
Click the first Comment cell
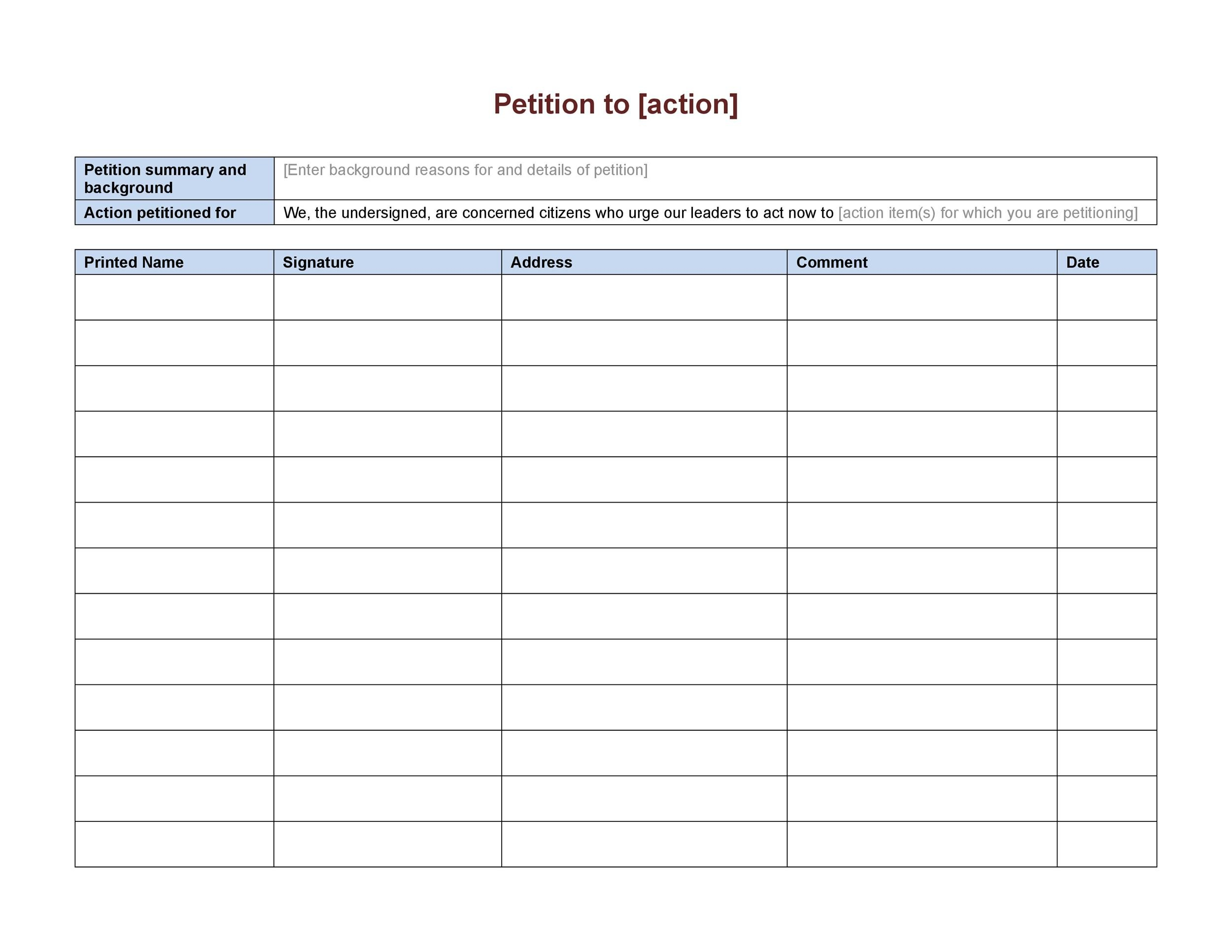click(920, 300)
